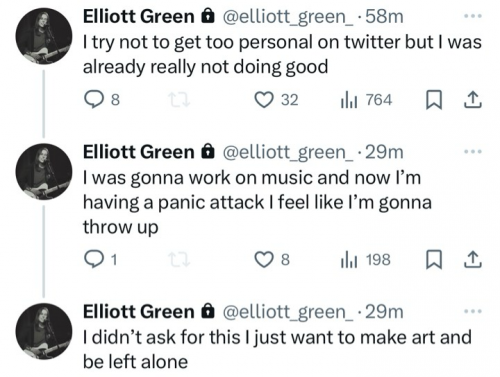500x377 pixels.
Task: Like the tweet with 32 likes
Action: pos(276,100)
